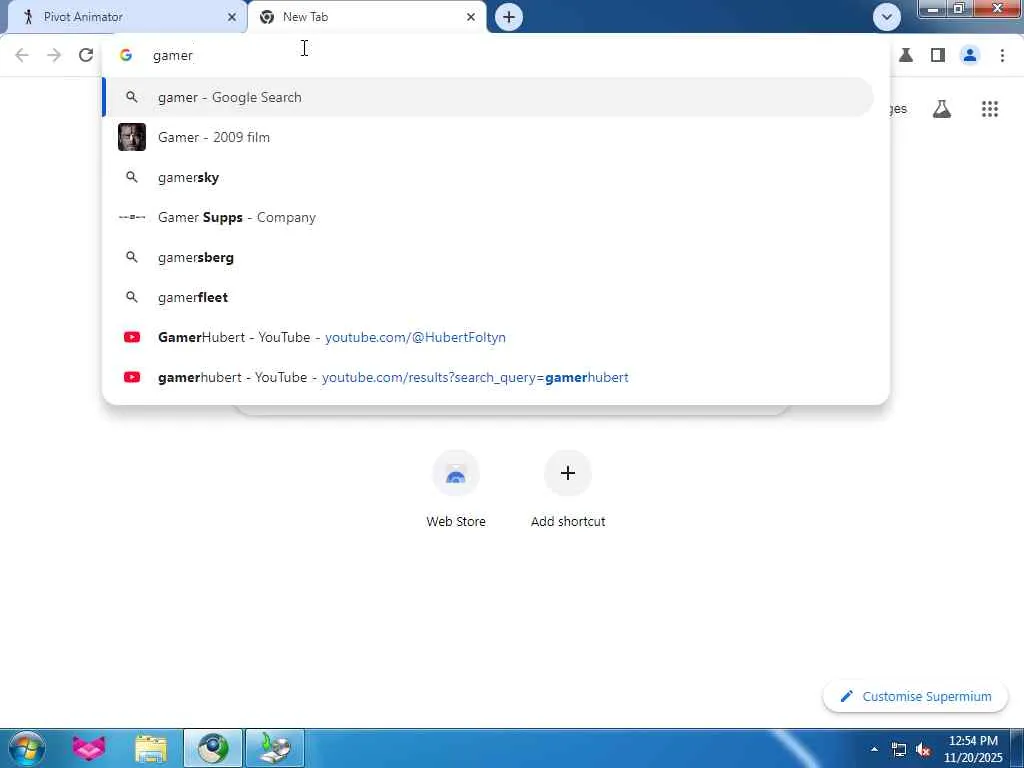Open the profile avatar menu
Image resolution: width=1024 pixels, height=768 pixels.
970,56
